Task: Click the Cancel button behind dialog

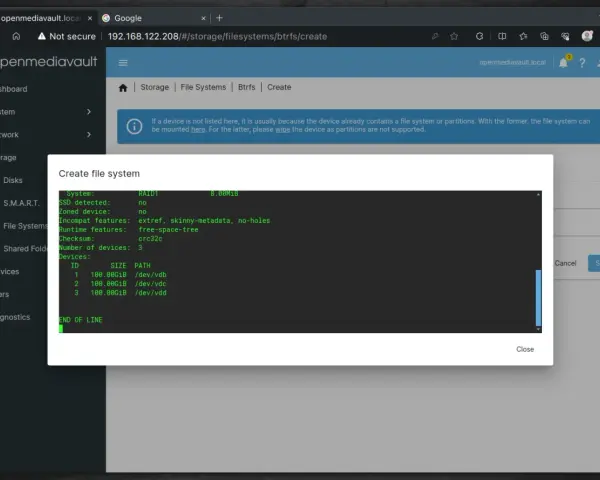Action: pyautogui.click(x=565, y=263)
